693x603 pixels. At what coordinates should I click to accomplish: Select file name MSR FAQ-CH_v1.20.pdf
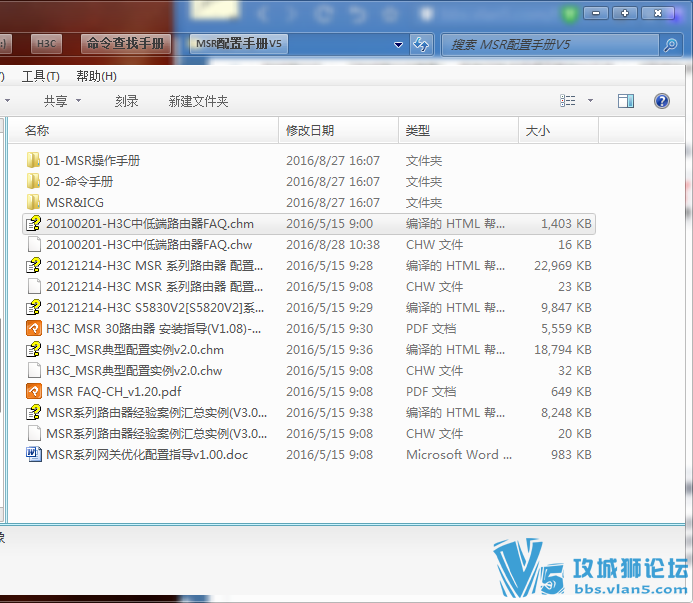(x=114, y=392)
